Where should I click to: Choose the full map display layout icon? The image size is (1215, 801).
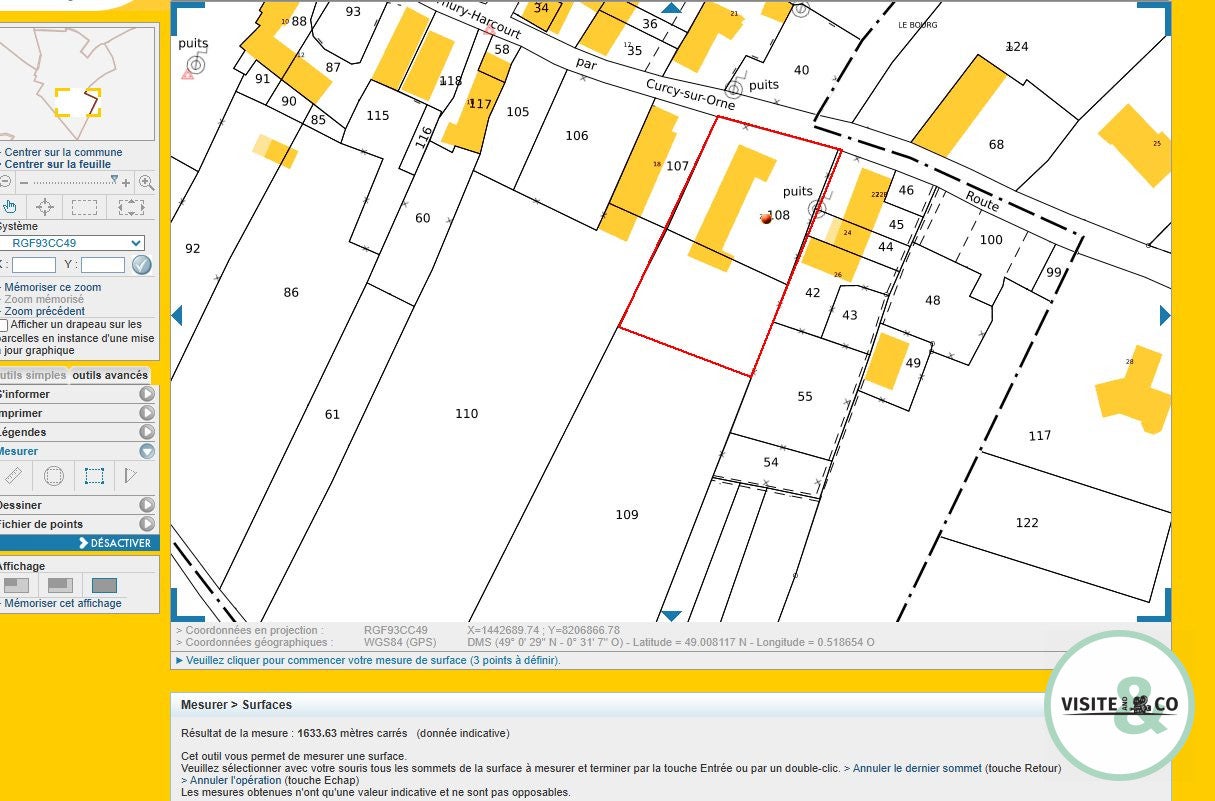(104, 585)
